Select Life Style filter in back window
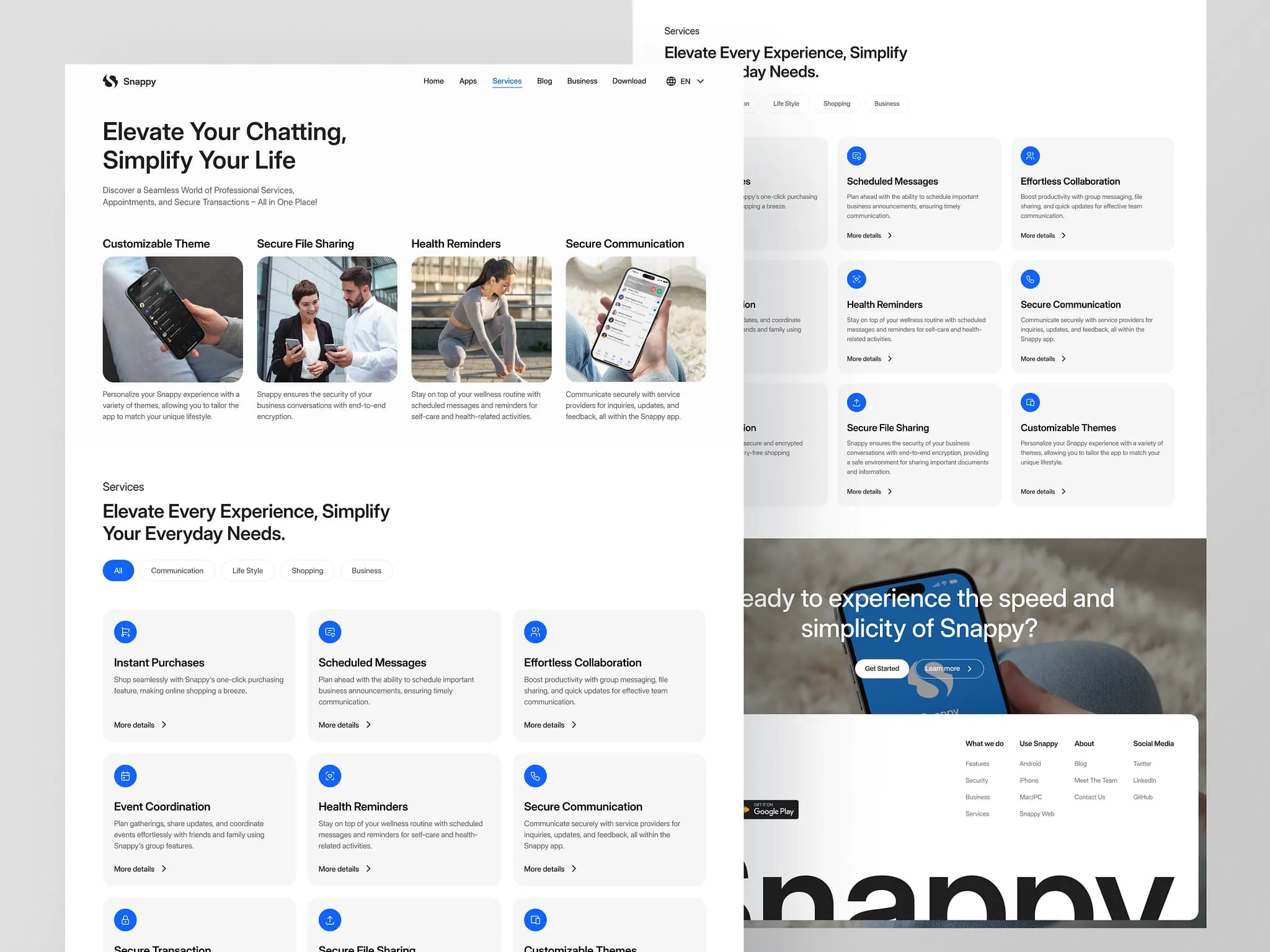 (x=786, y=104)
